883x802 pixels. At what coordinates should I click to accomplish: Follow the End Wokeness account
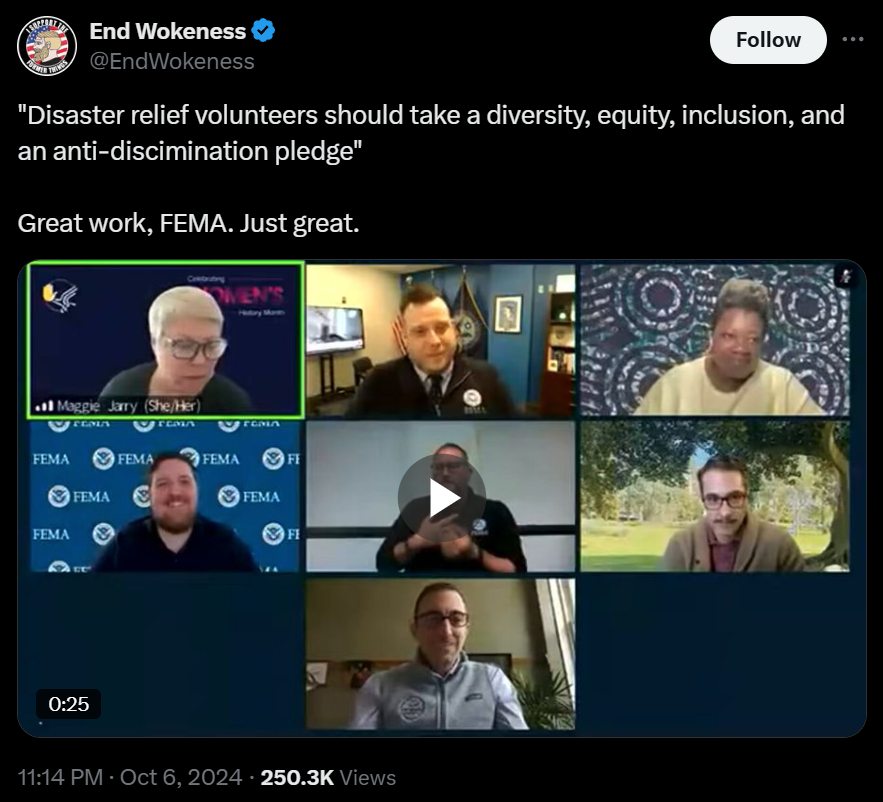(768, 40)
